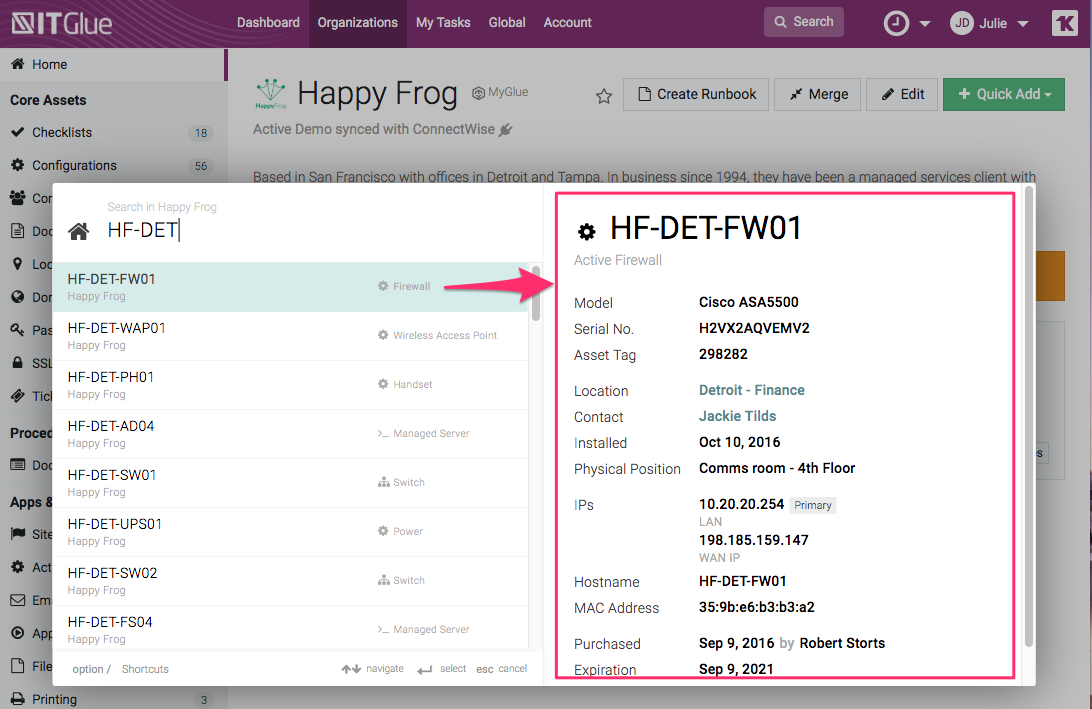Image resolution: width=1092 pixels, height=709 pixels.
Task: Click the Home sidebar house icon
Action: 17,64
